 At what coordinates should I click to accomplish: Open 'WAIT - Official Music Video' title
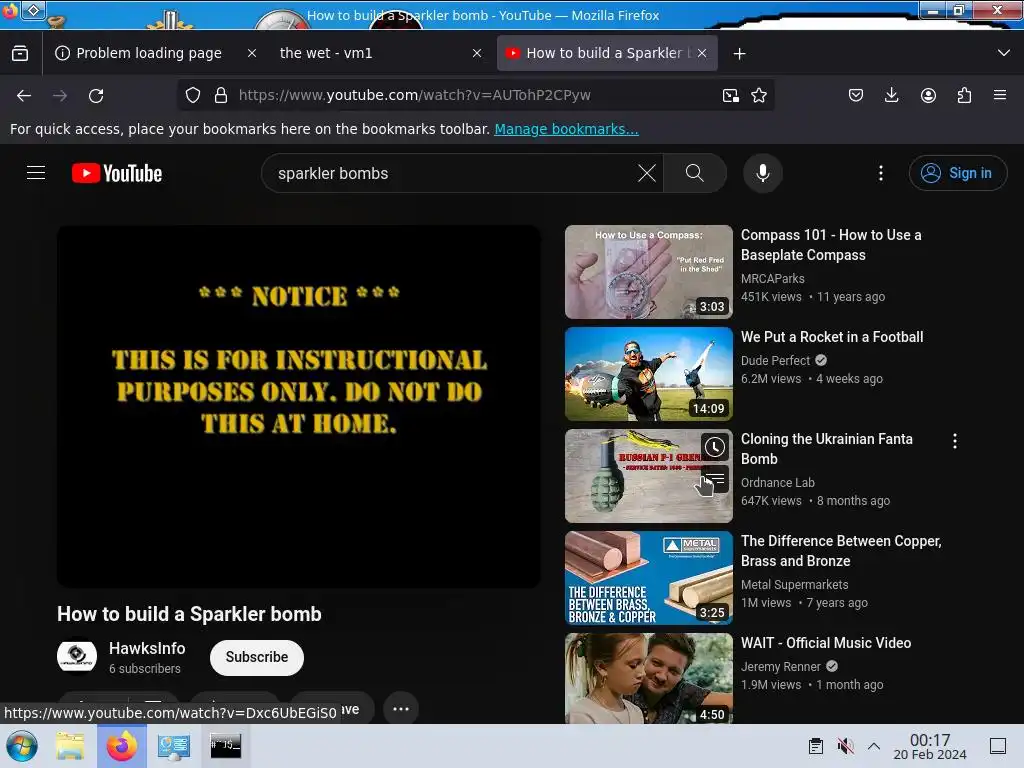[x=825, y=643]
